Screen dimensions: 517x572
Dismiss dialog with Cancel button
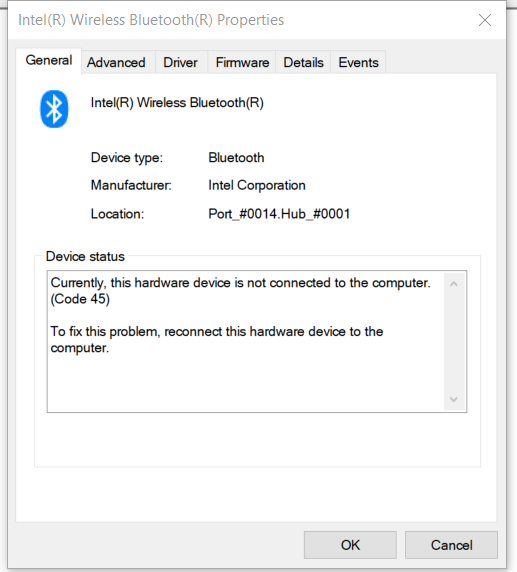point(451,545)
